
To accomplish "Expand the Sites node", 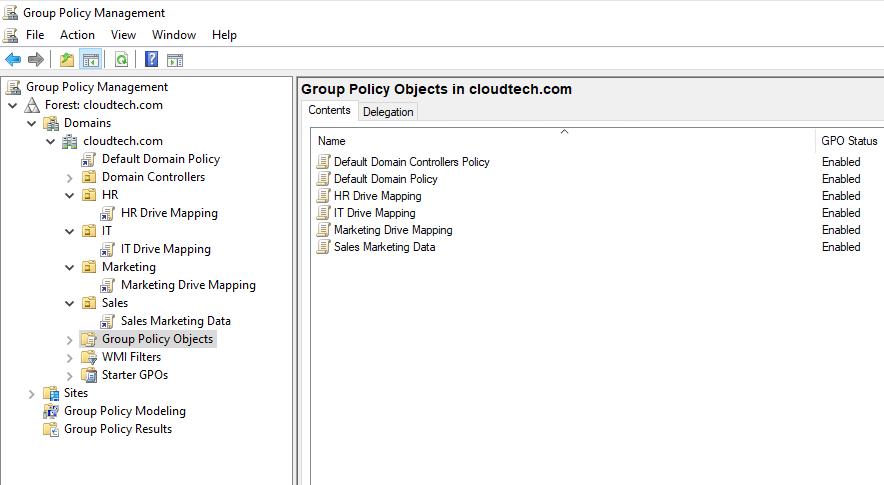I will point(32,393).
